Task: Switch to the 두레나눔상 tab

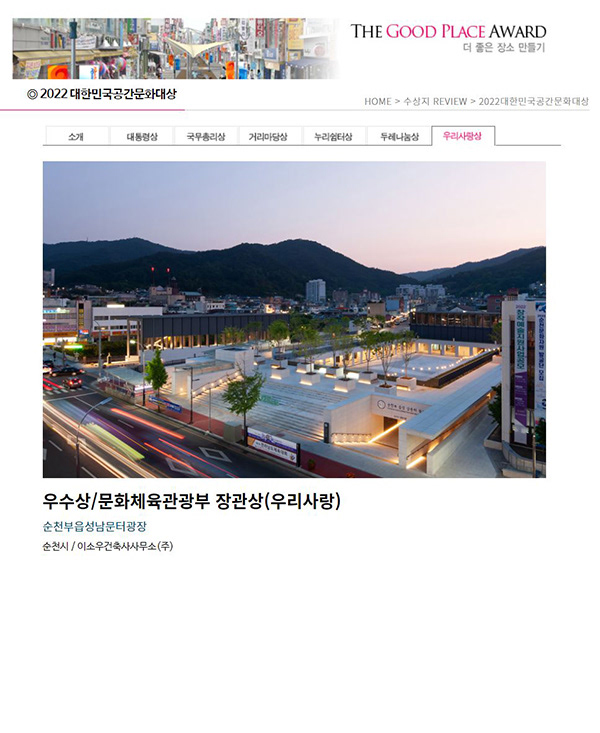Action: (399, 136)
